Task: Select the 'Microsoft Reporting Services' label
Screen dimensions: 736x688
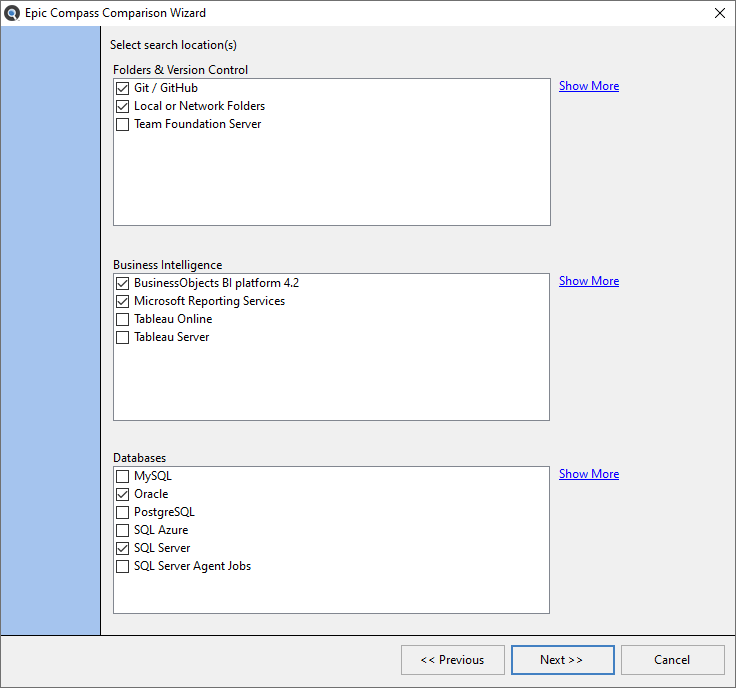Action: pyautogui.click(x=209, y=301)
